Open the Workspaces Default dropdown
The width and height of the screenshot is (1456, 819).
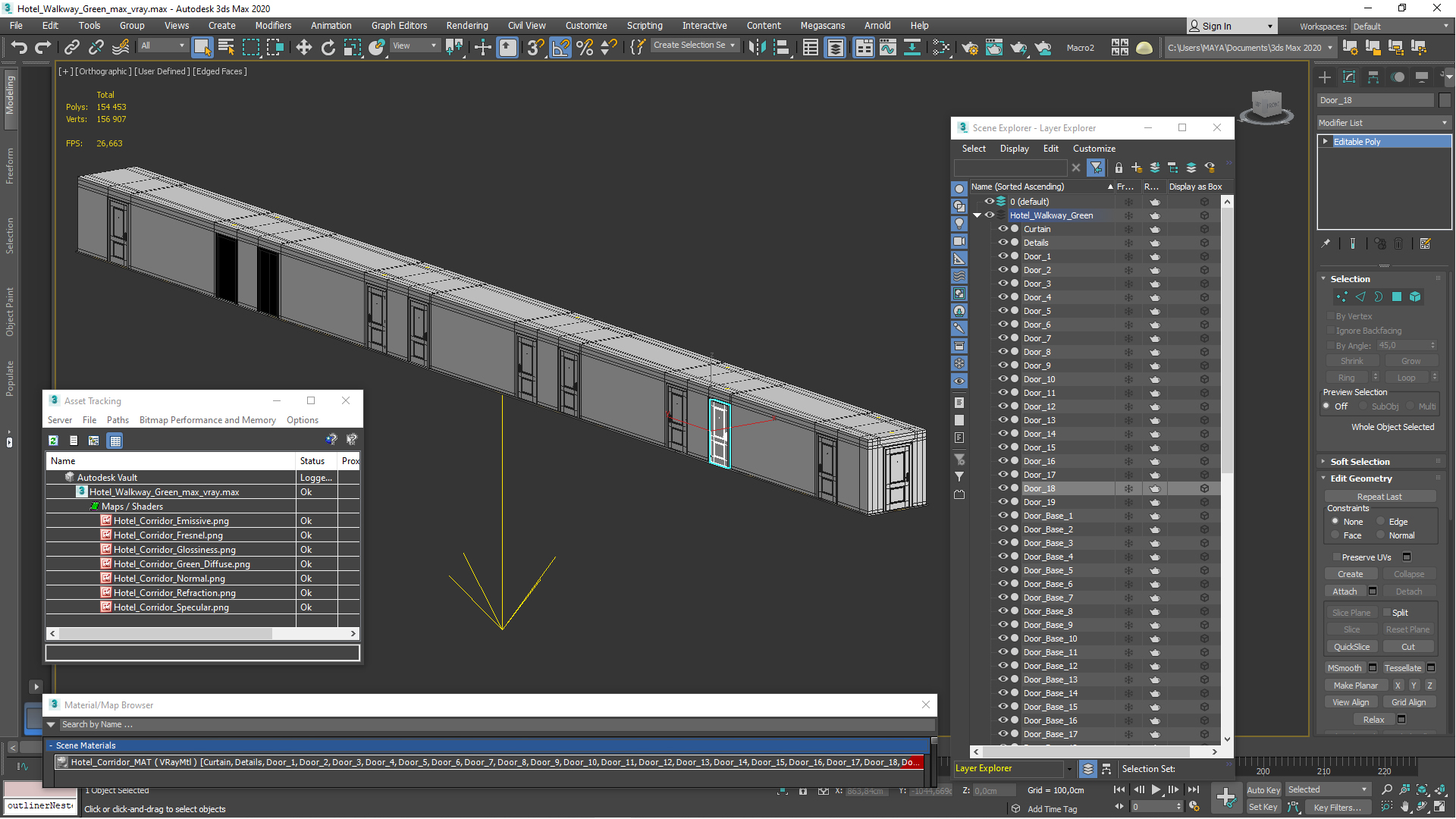1401,27
